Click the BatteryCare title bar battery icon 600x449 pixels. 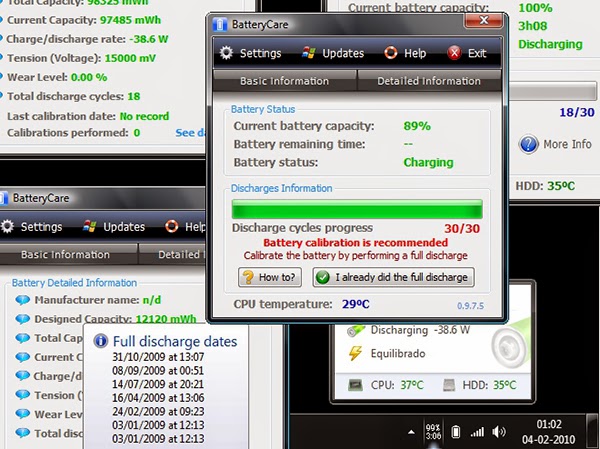click(x=220, y=24)
